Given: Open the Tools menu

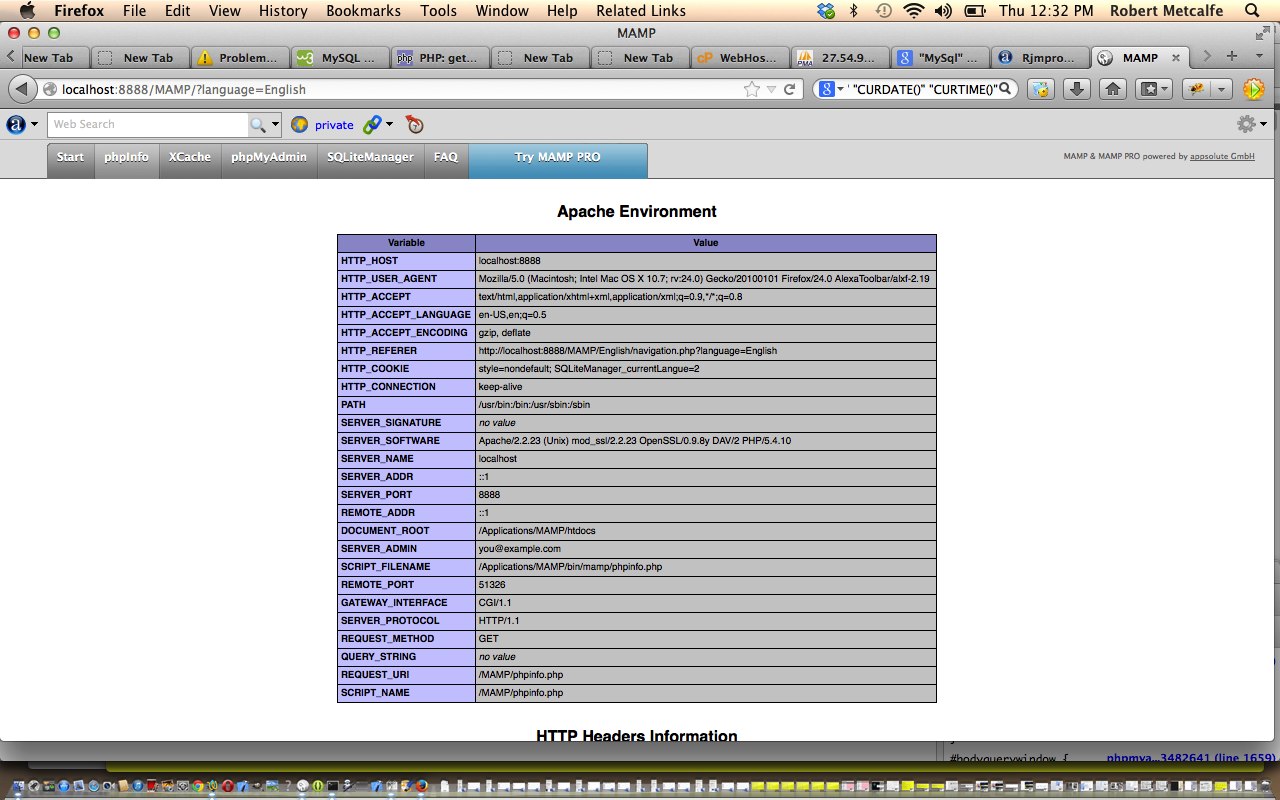Looking at the screenshot, I should pos(438,11).
